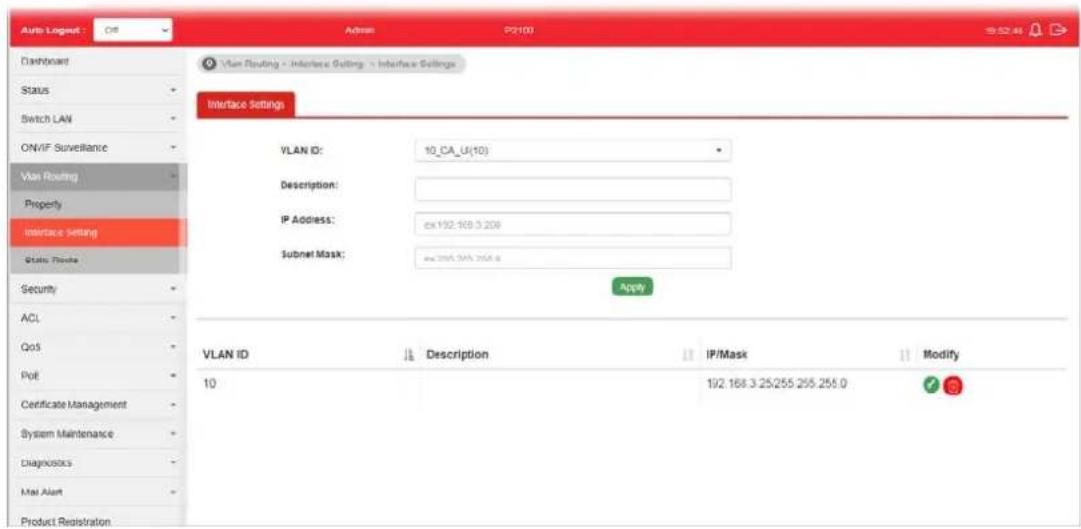Sort table by Description column icon
Viewport: 1081px width, 529px height.
tap(687, 355)
